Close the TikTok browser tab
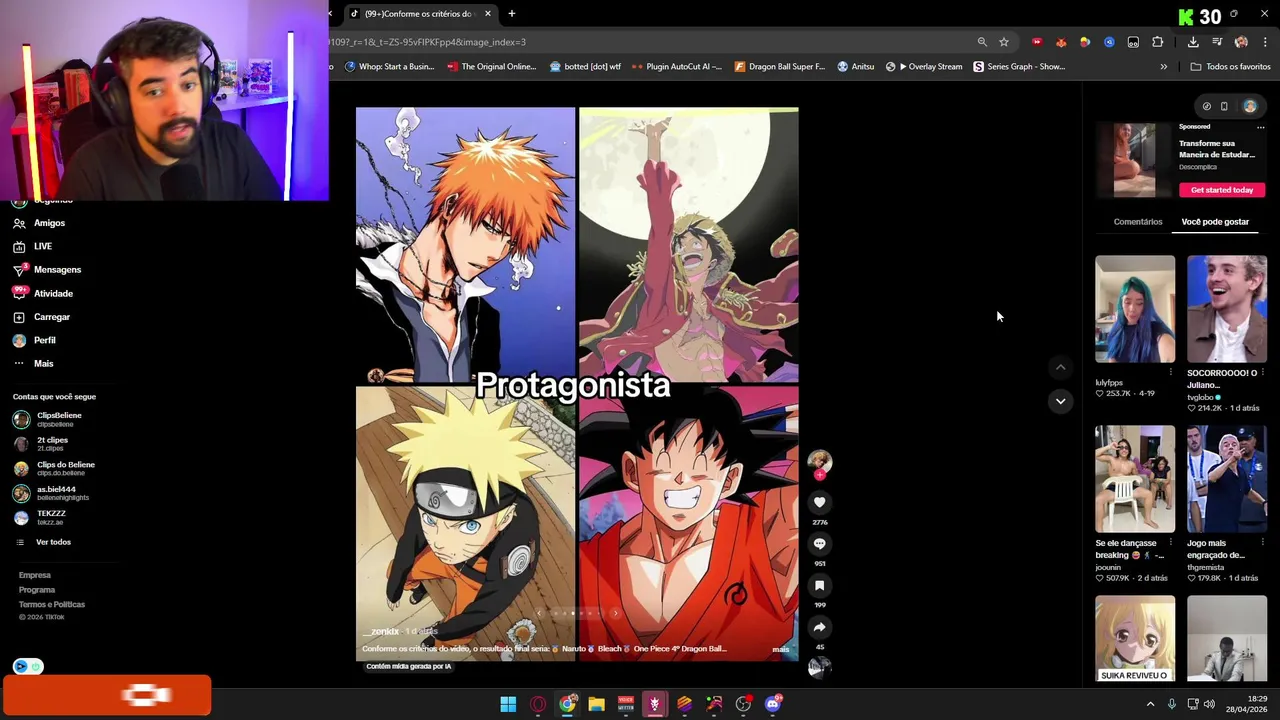This screenshot has width=1280, height=720. pos(488,14)
